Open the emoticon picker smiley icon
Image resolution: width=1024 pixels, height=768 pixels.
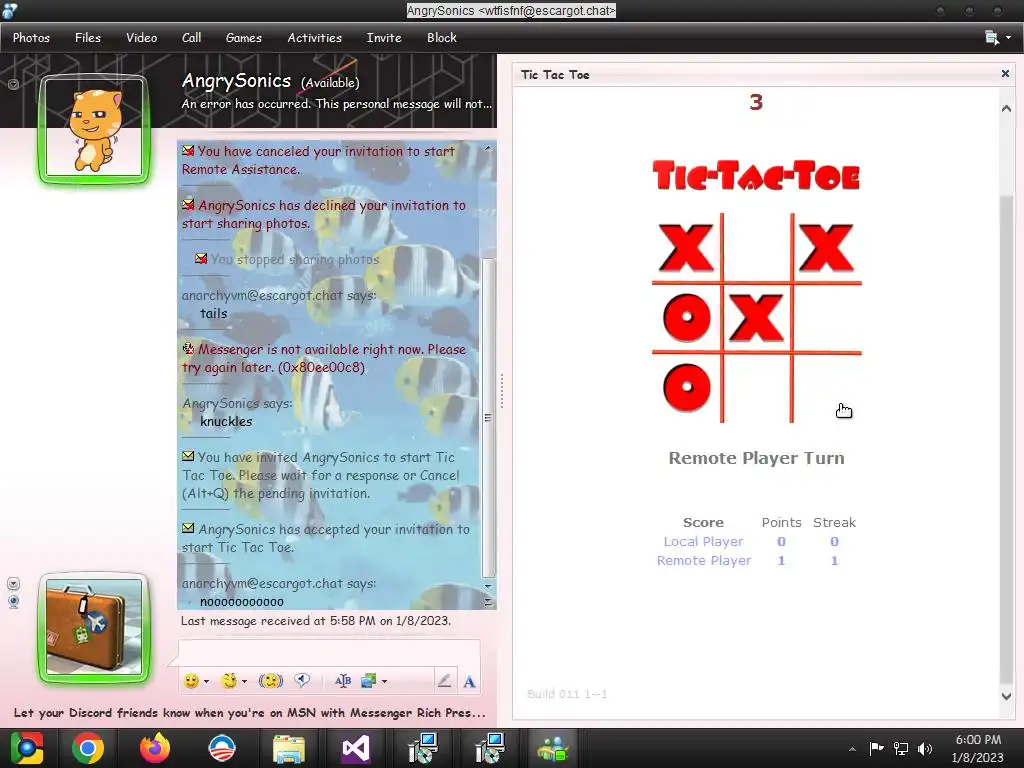[191, 681]
